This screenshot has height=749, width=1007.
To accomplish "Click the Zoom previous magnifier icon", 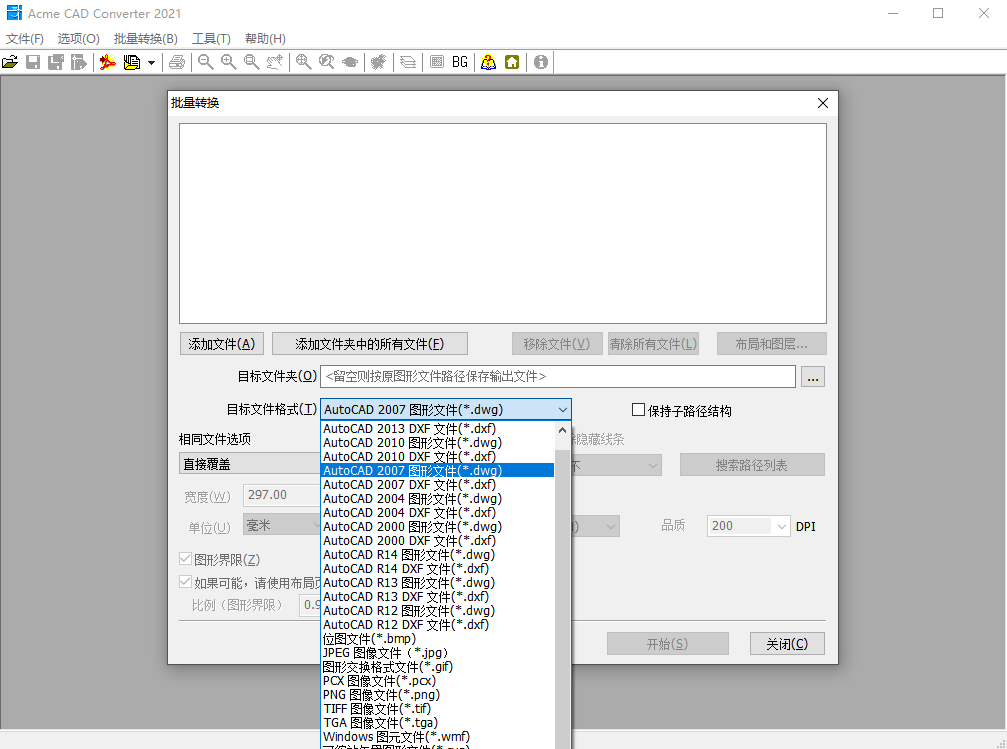I will coord(327,62).
